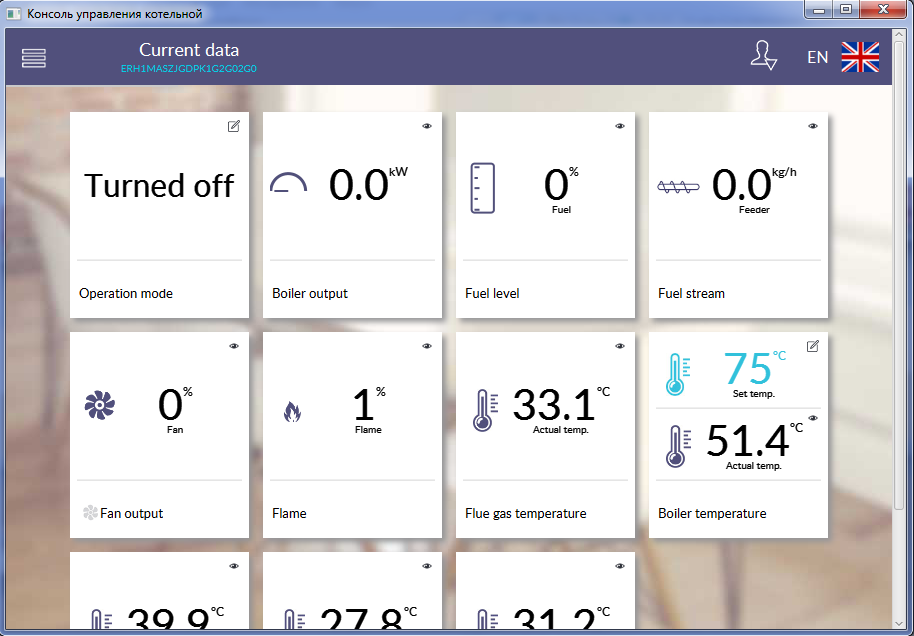Viewport: 914px width, 636px height.
Task: Click the scrollbar down arrow
Action: click(x=899, y=622)
